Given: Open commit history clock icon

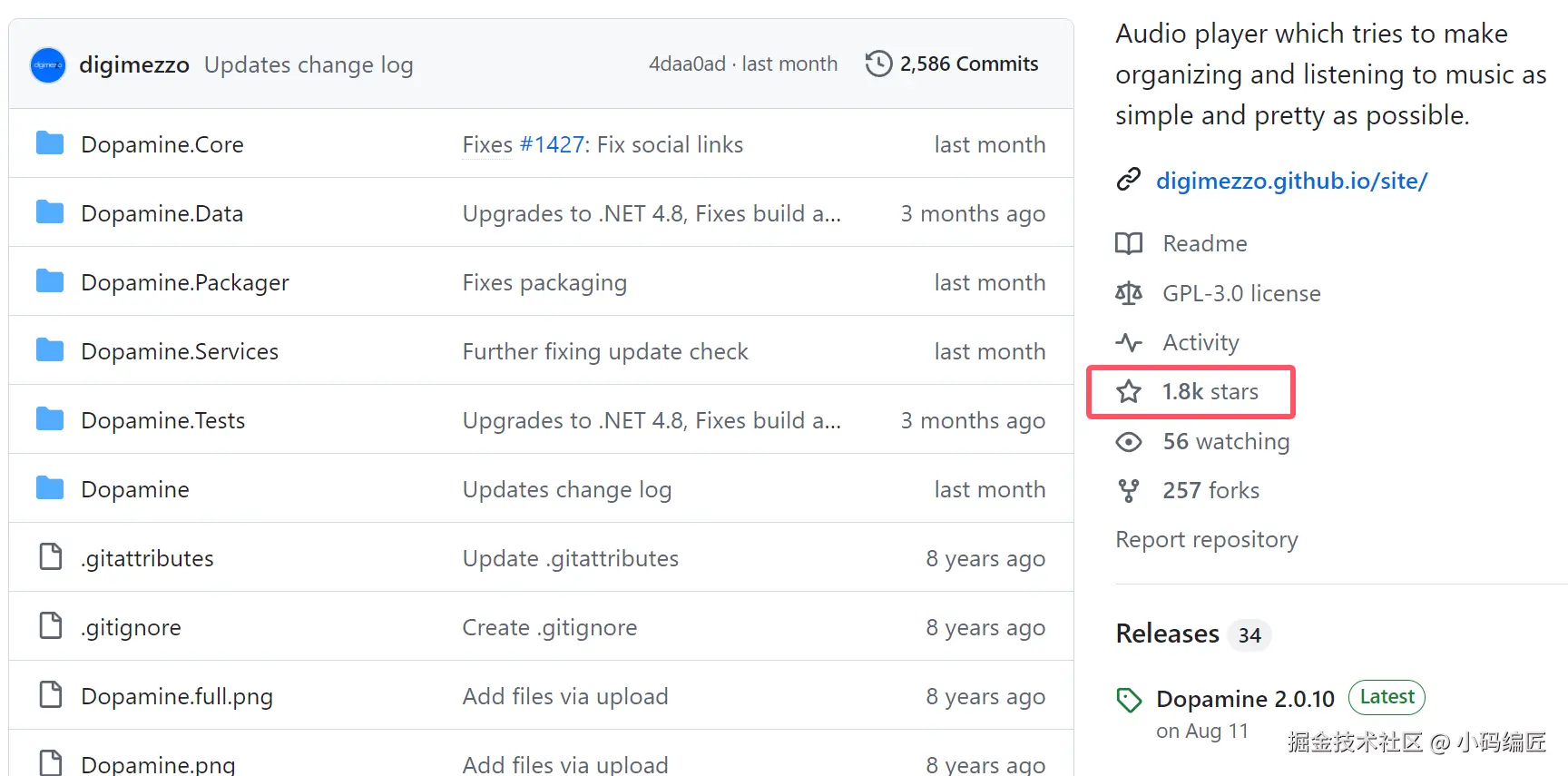Looking at the screenshot, I should click(878, 64).
